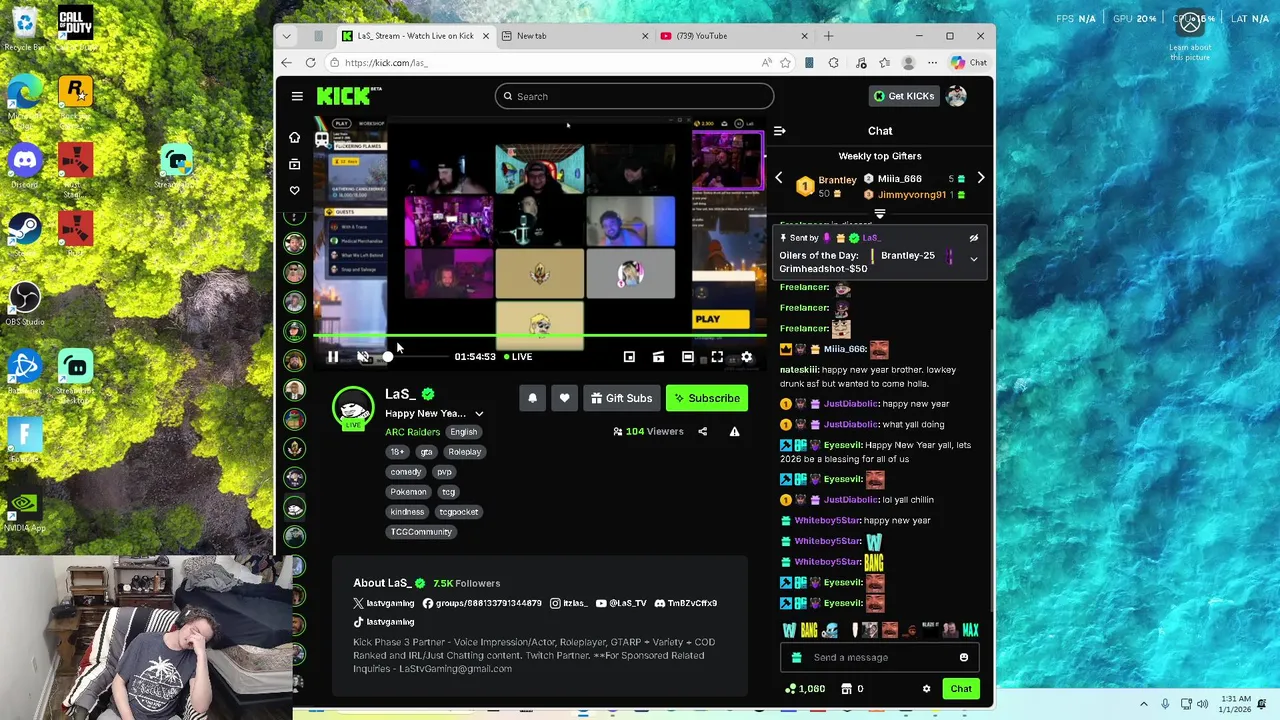Screen dimensions: 1280x720
Task: Insert the W emote from quick emotes
Action: coord(788,630)
